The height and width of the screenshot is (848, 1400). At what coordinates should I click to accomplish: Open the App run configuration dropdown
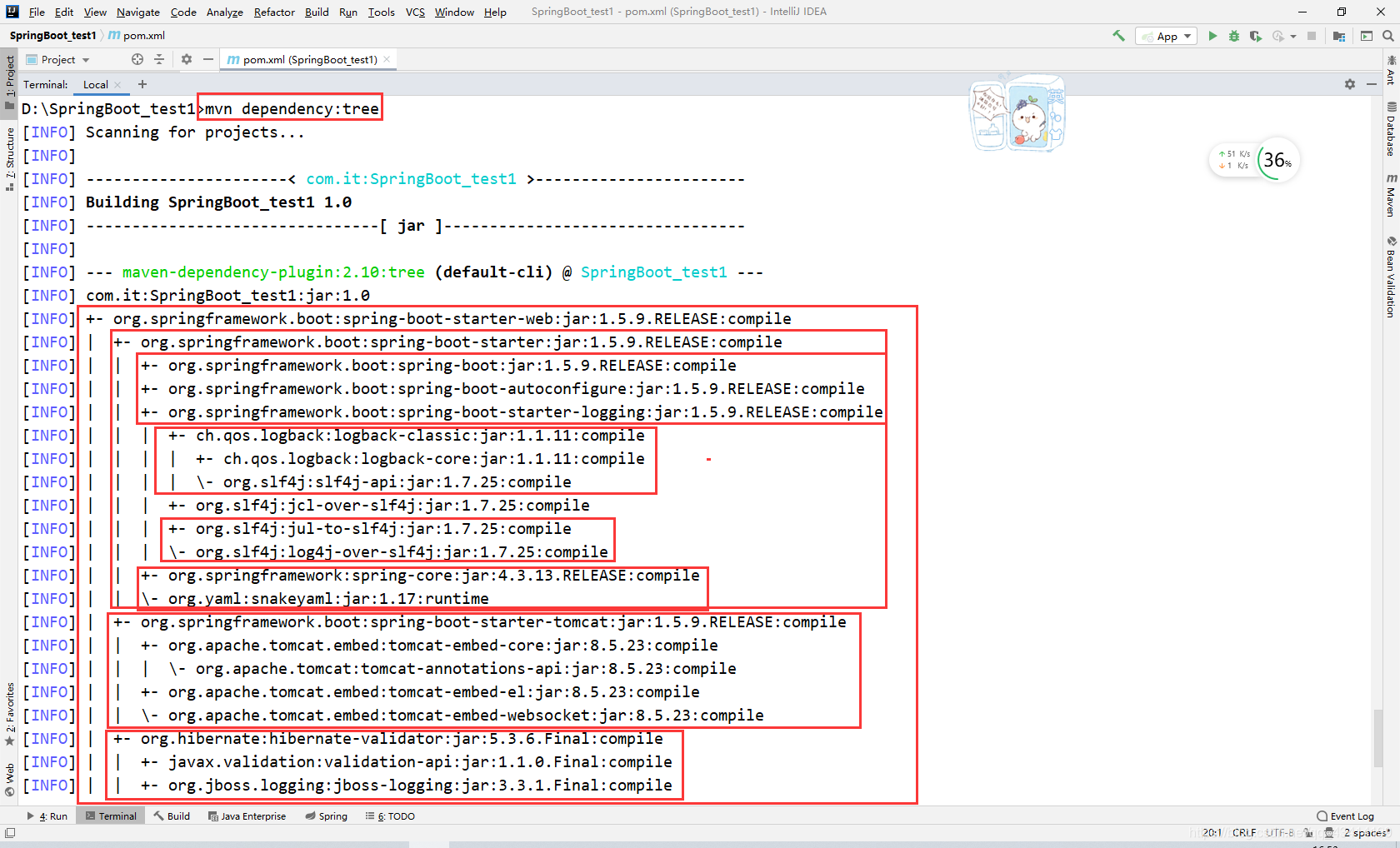click(x=1166, y=36)
